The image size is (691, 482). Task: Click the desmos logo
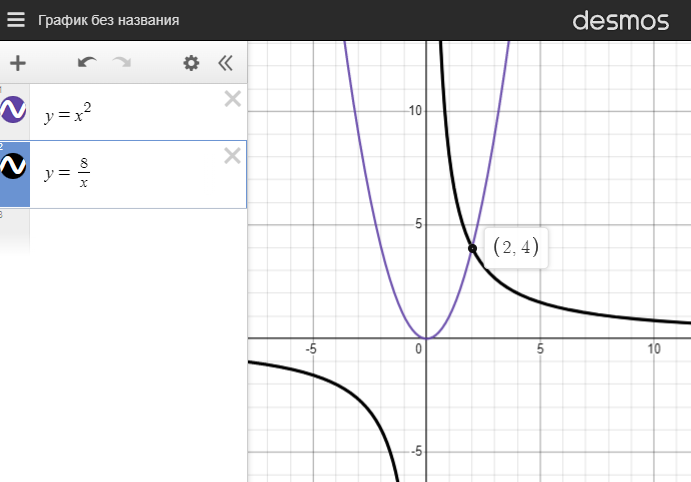tap(620, 21)
